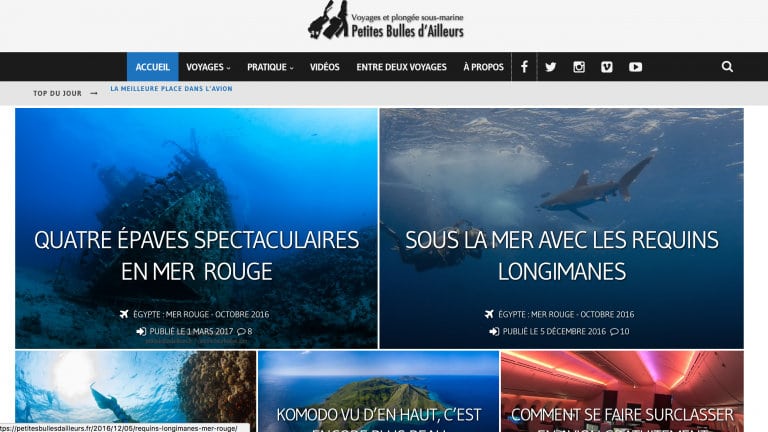Go to the Vidéos menu item

[x=324, y=67]
